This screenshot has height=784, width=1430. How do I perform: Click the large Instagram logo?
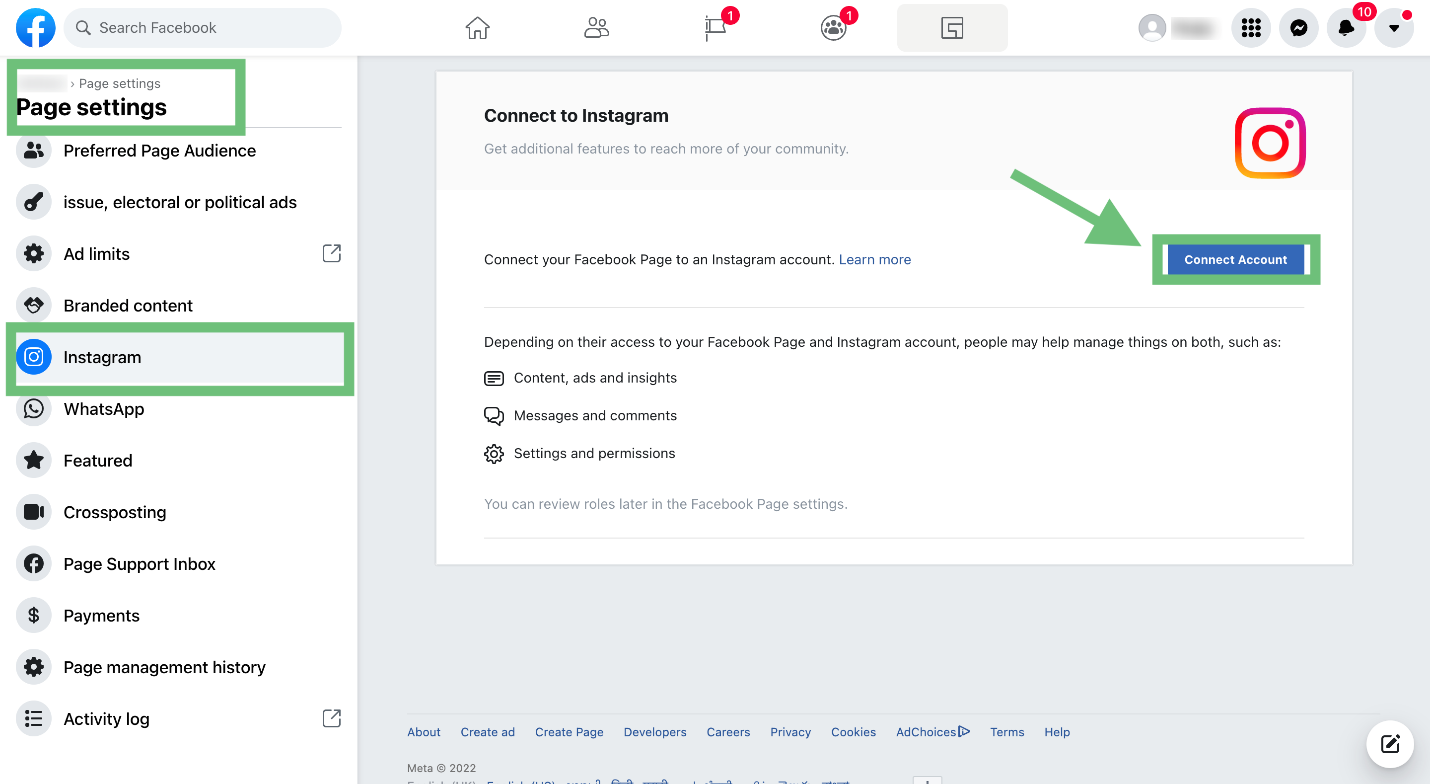[x=1270, y=143]
